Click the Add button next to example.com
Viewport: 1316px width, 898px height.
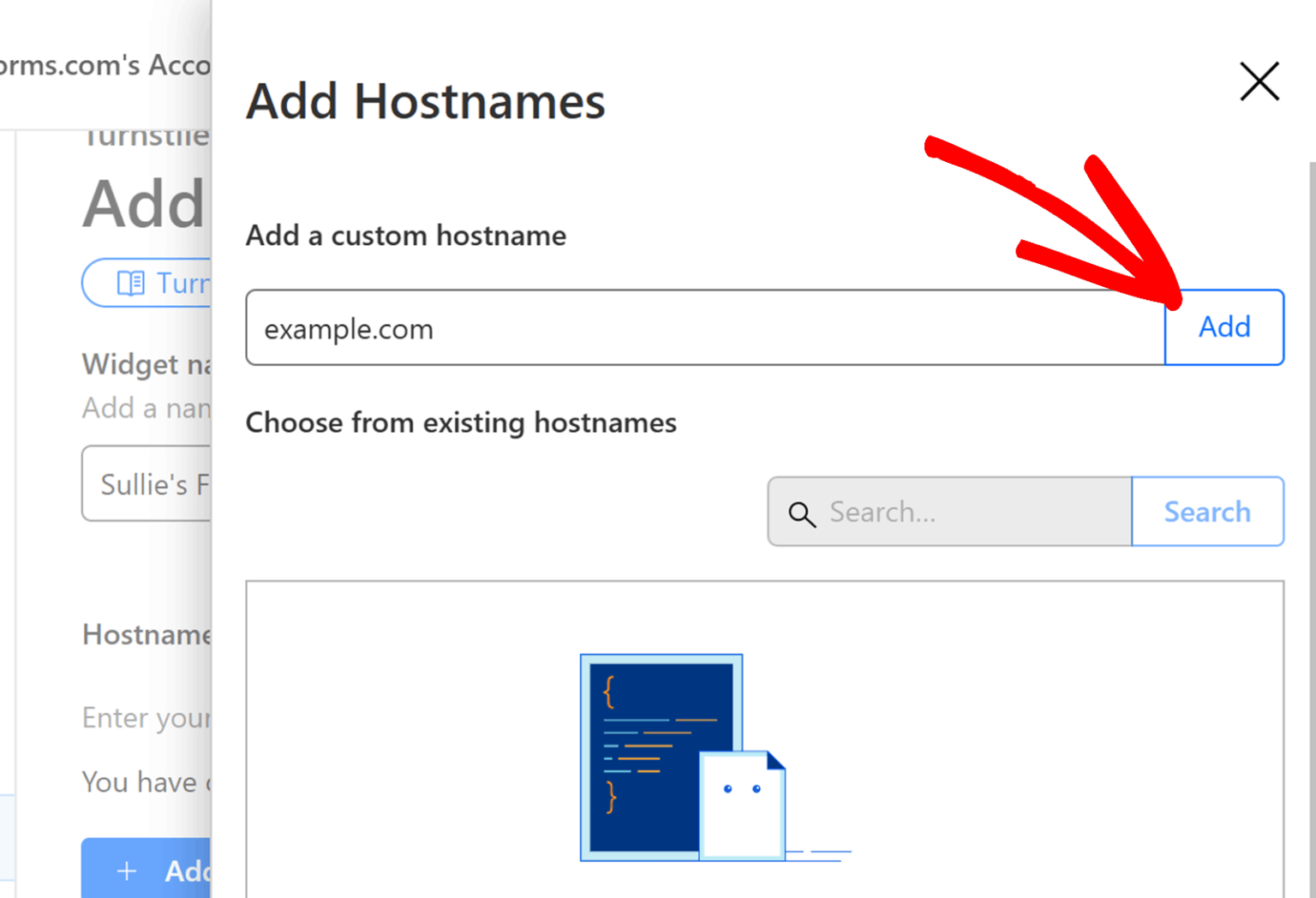pyautogui.click(x=1223, y=327)
